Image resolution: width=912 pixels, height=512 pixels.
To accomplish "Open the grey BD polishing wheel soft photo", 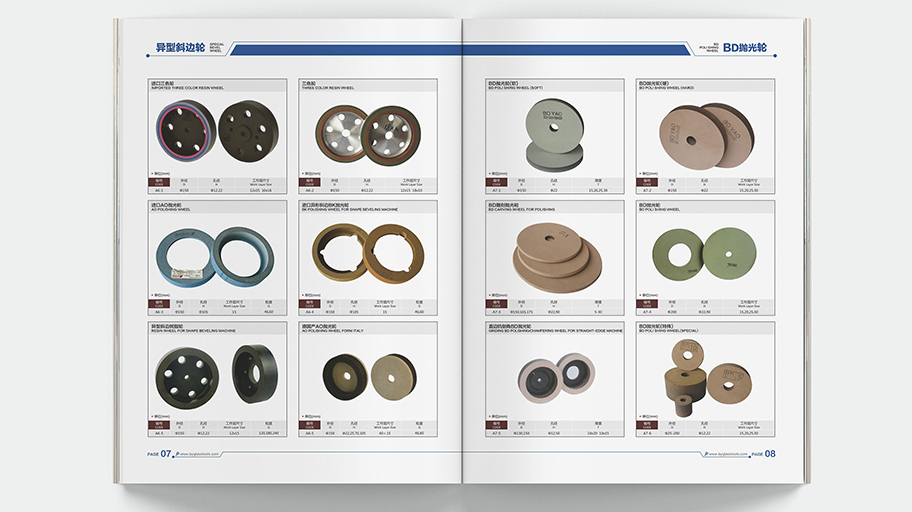I will click(554, 134).
